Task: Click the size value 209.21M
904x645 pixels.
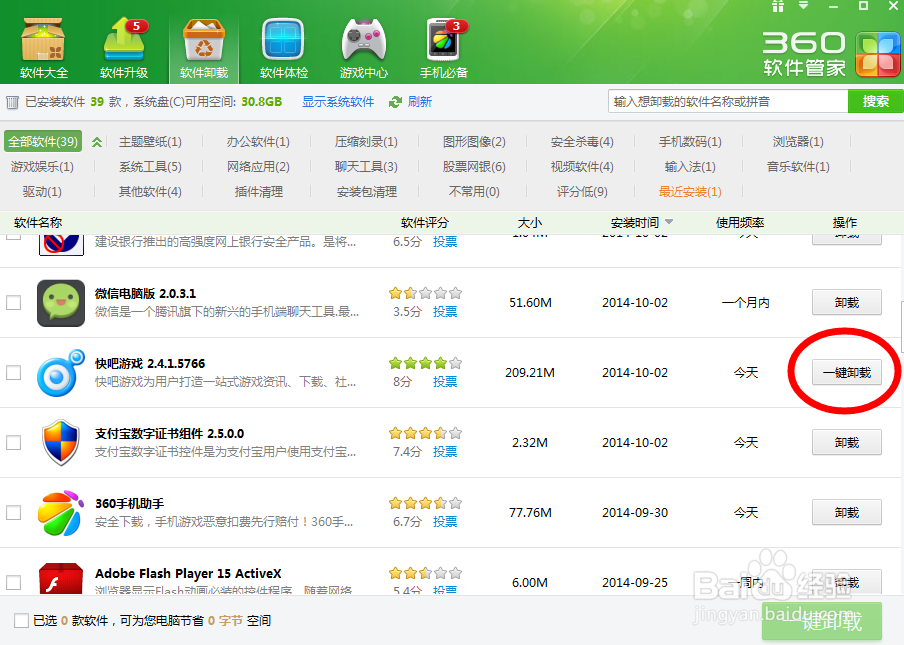Action: click(x=530, y=373)
